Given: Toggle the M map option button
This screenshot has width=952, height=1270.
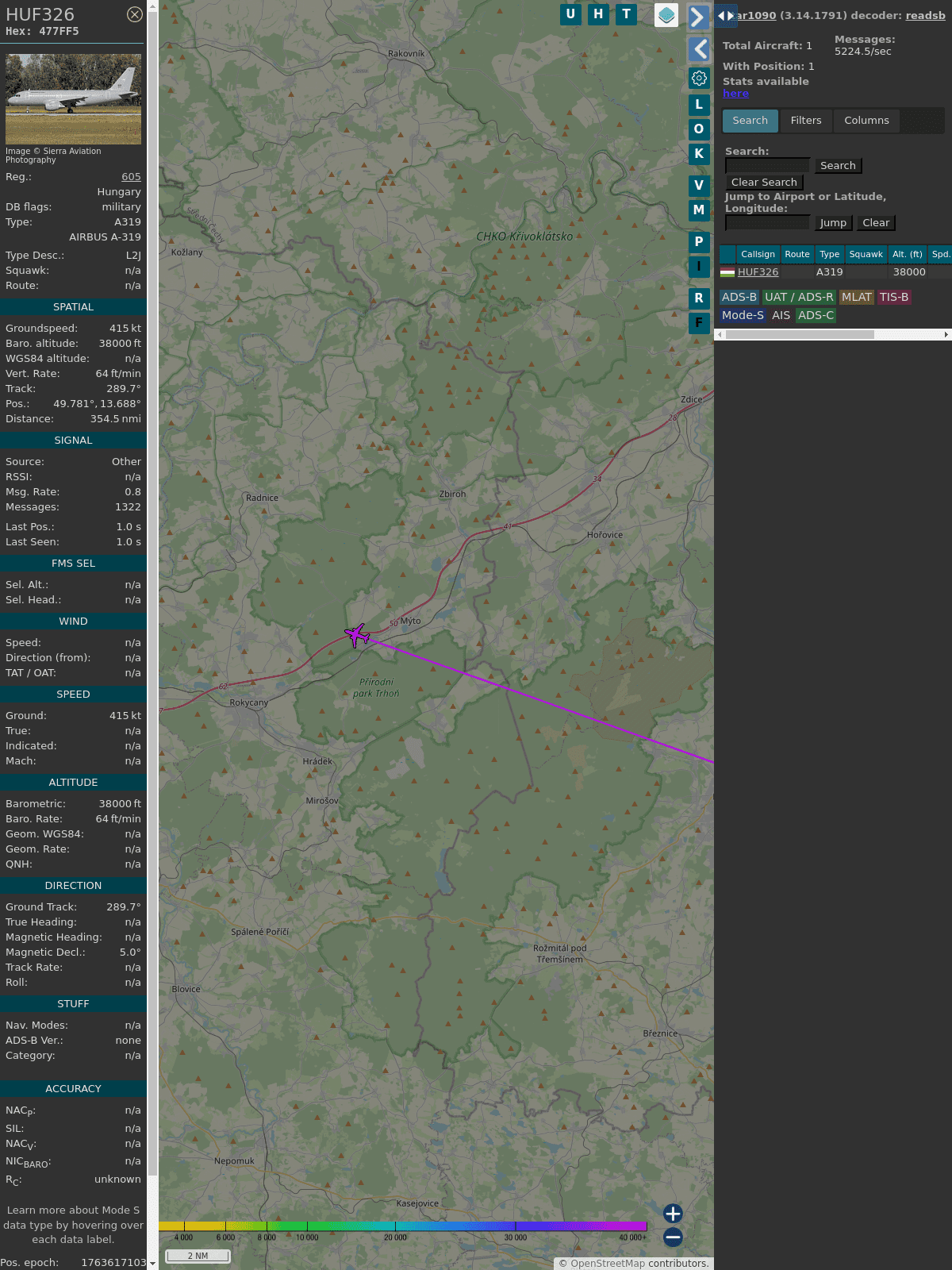Looking at the screenshot, I should pyautogui.click(x=699, y=210).
